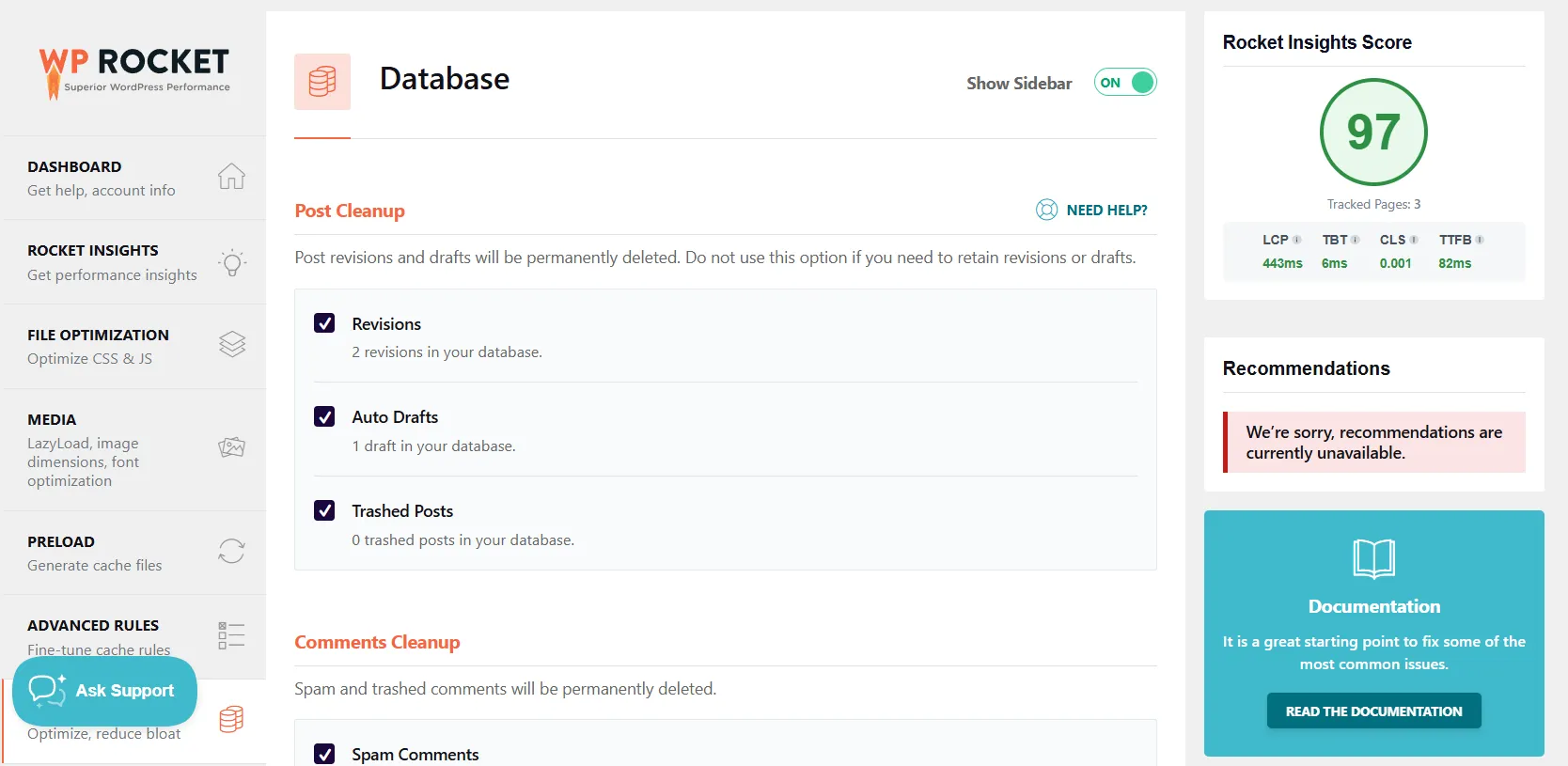Click the Revisions label
This screenshot has height=766, width=1568.
[x=386, y=323]
